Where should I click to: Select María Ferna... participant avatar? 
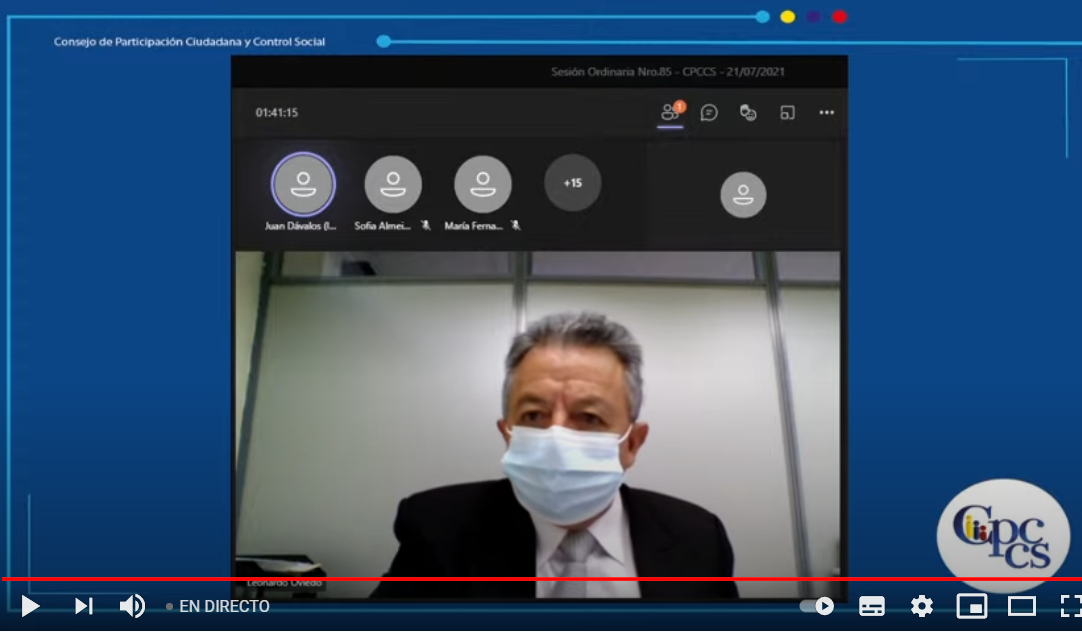[x=483, y=184]
